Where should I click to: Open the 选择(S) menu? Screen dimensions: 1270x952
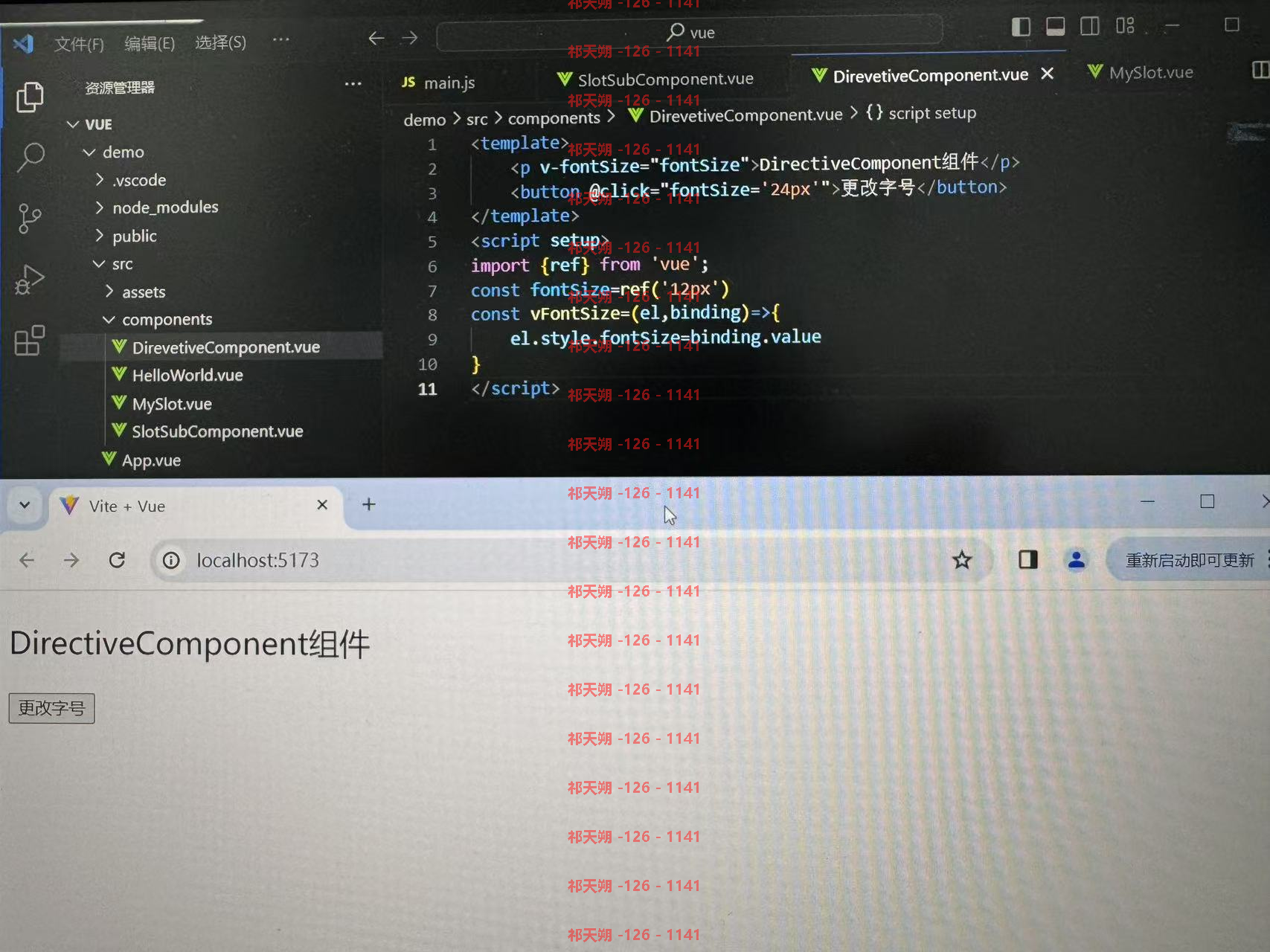tap(220, 42)
